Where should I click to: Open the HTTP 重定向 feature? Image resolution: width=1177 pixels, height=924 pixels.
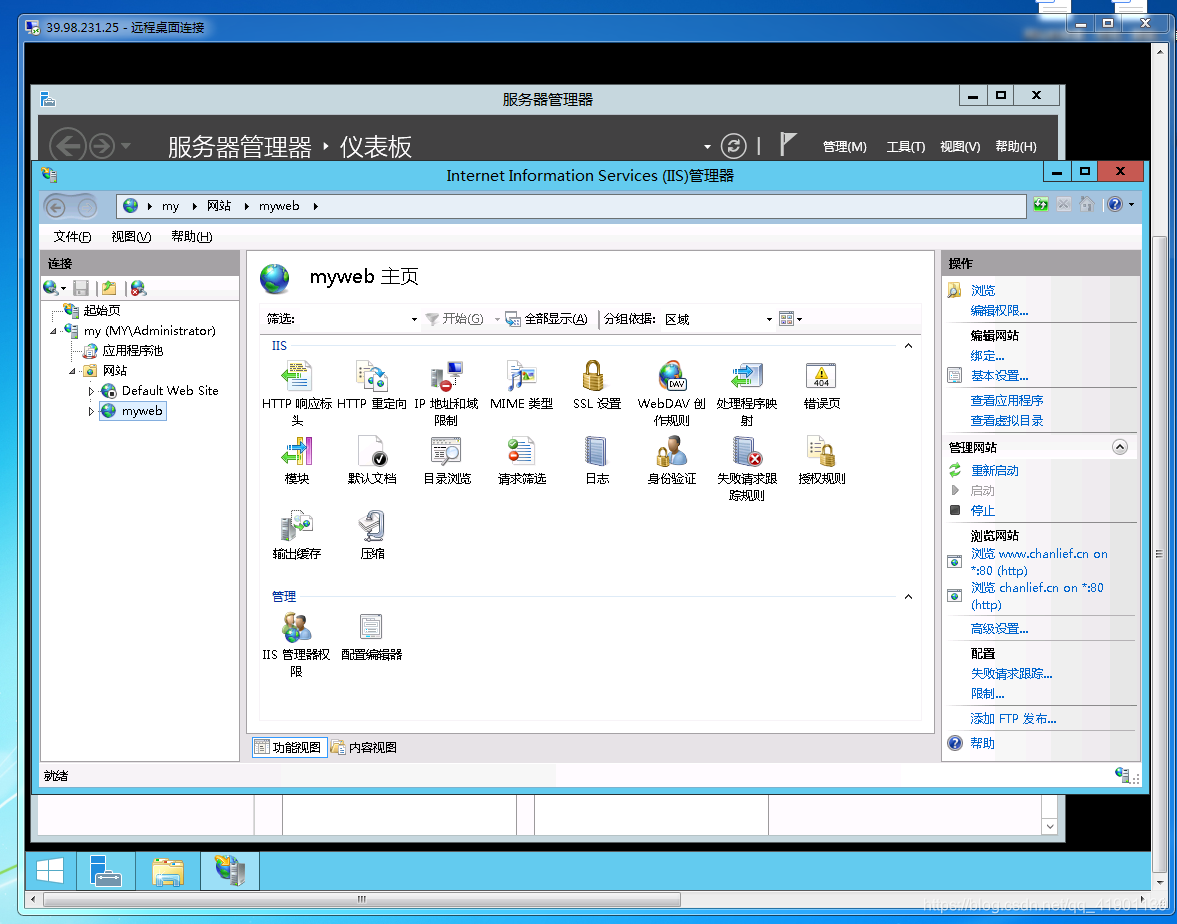(372, 386)
